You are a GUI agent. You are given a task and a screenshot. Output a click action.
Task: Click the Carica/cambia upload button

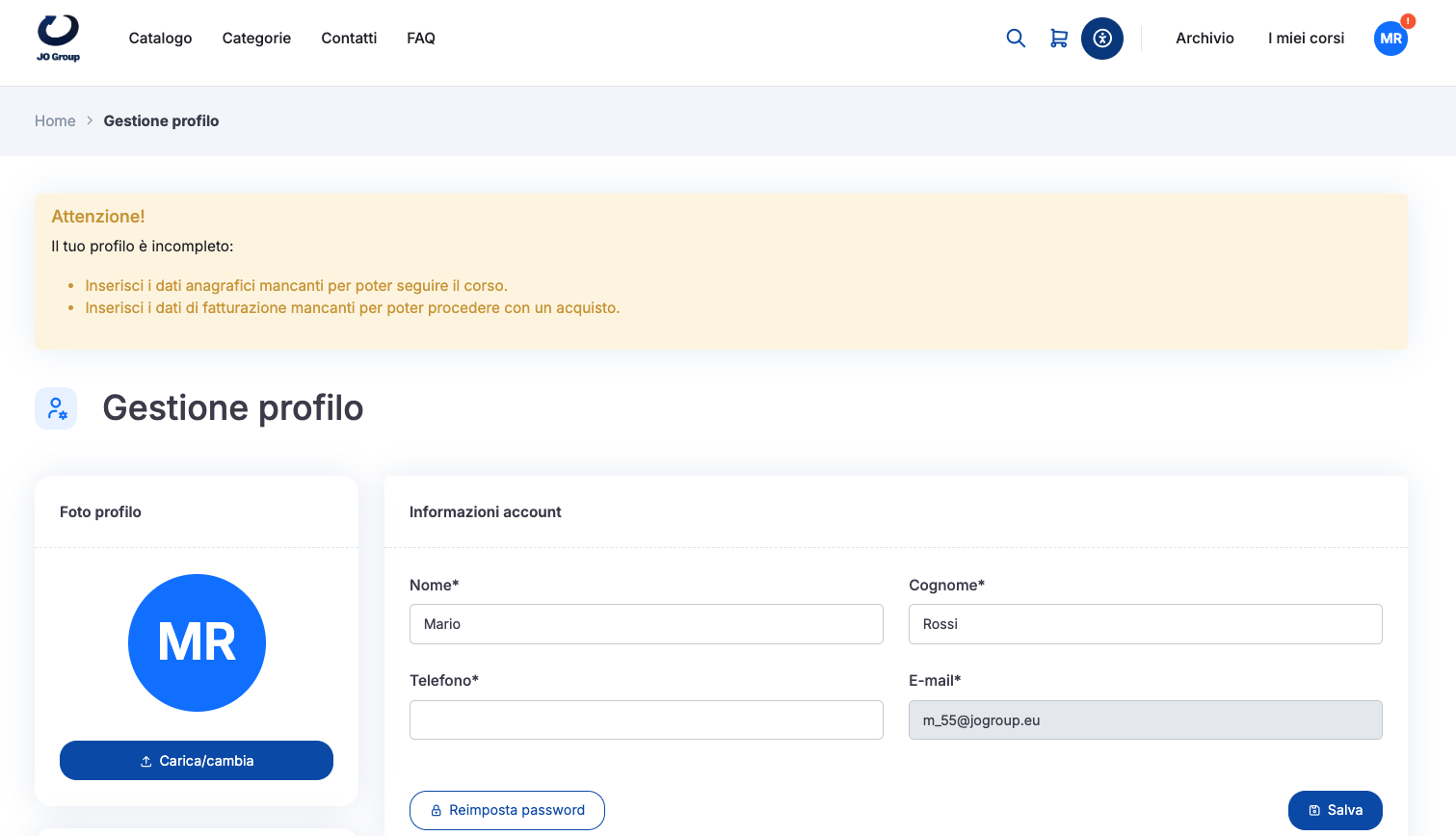(x=197, y=761)
